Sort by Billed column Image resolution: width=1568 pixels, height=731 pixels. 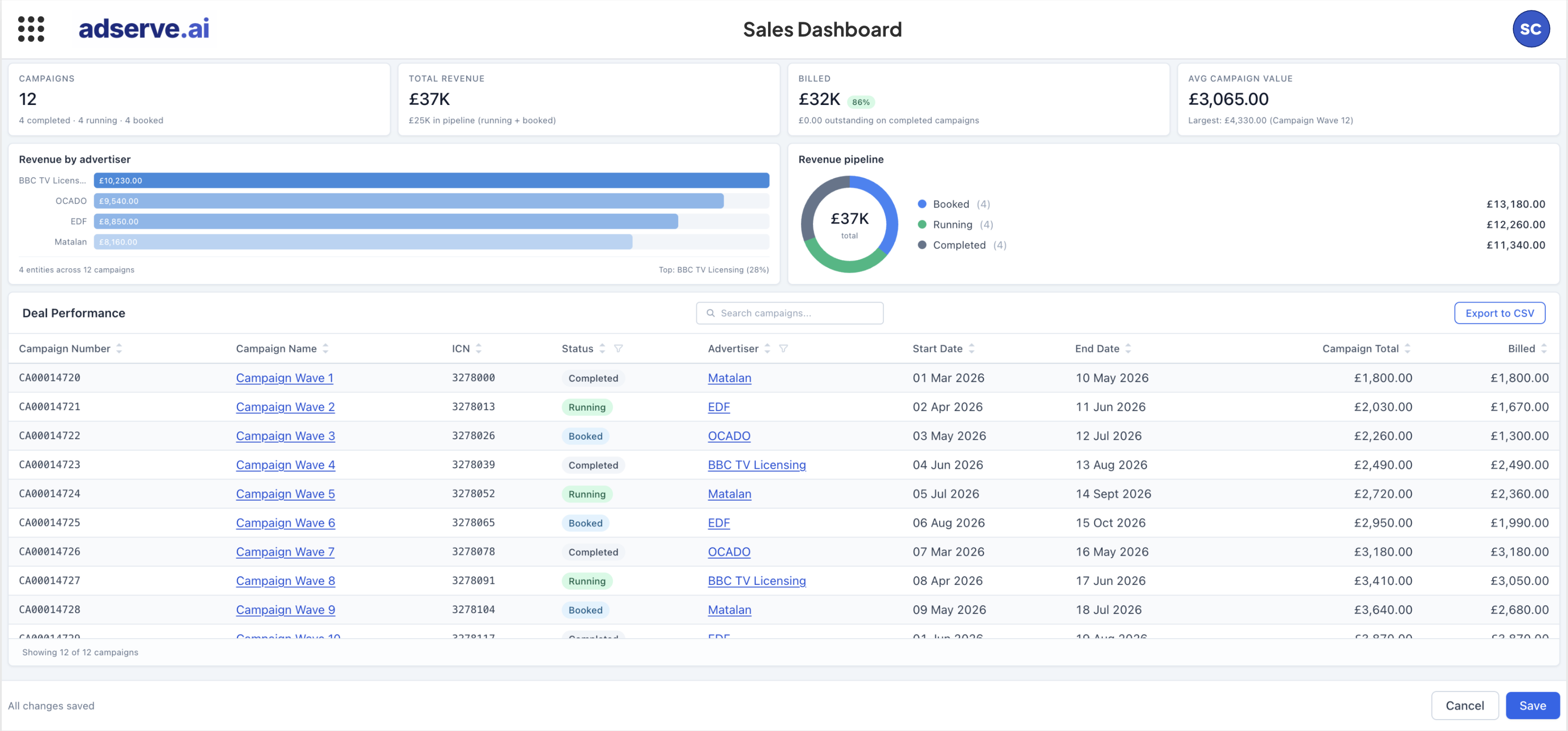1544,348
